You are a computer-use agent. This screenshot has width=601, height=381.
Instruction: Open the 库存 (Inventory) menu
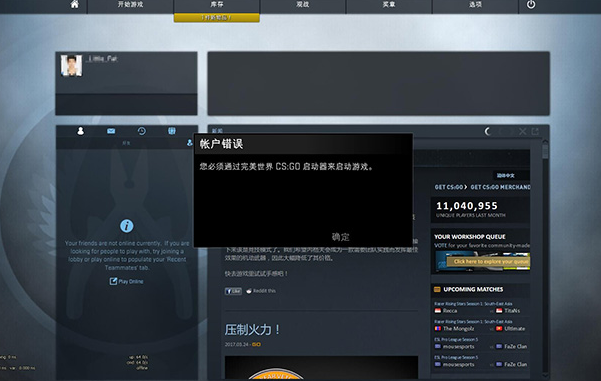click(217, 5)
